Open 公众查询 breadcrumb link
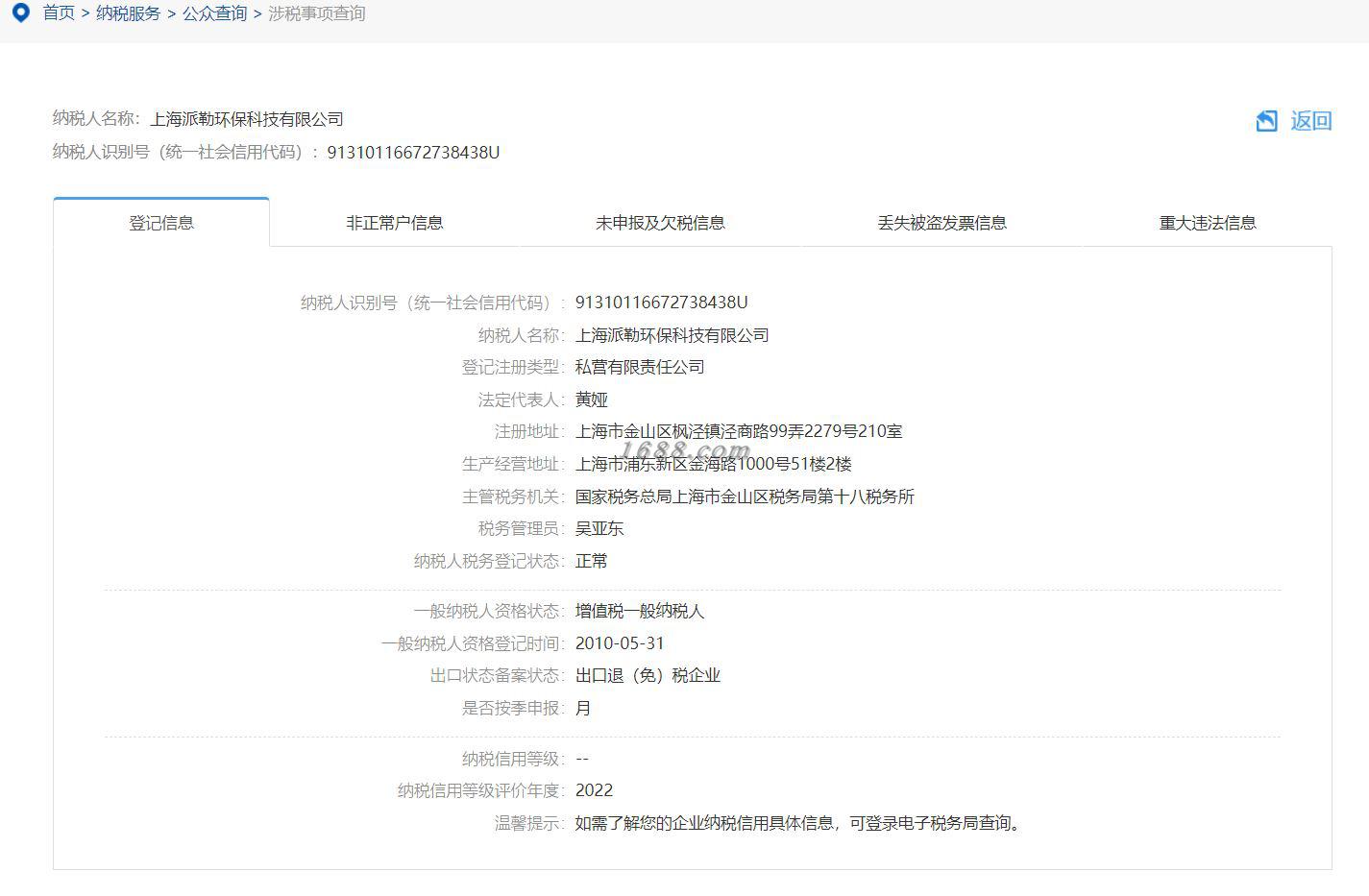 point(214,13)
